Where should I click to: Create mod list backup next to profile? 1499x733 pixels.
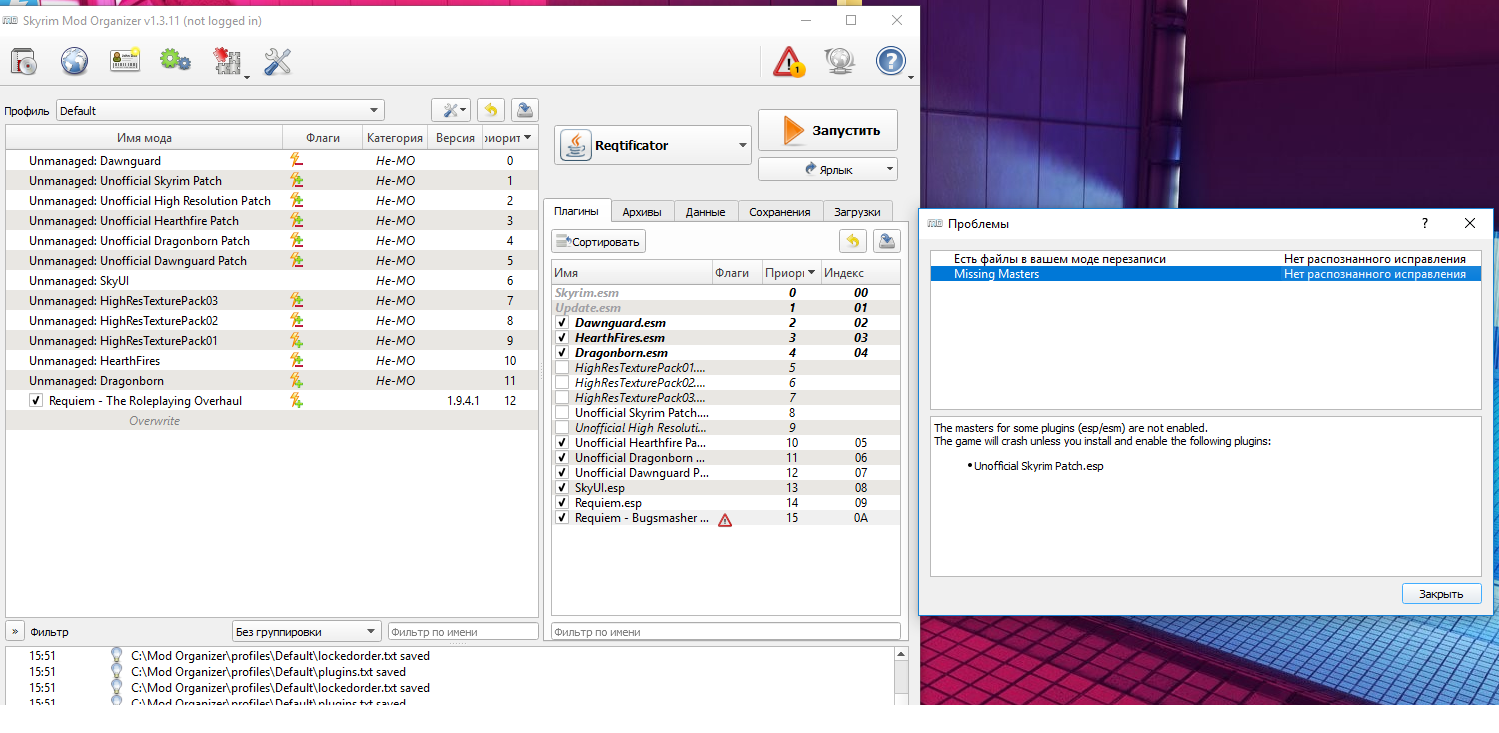coord(525,110)
